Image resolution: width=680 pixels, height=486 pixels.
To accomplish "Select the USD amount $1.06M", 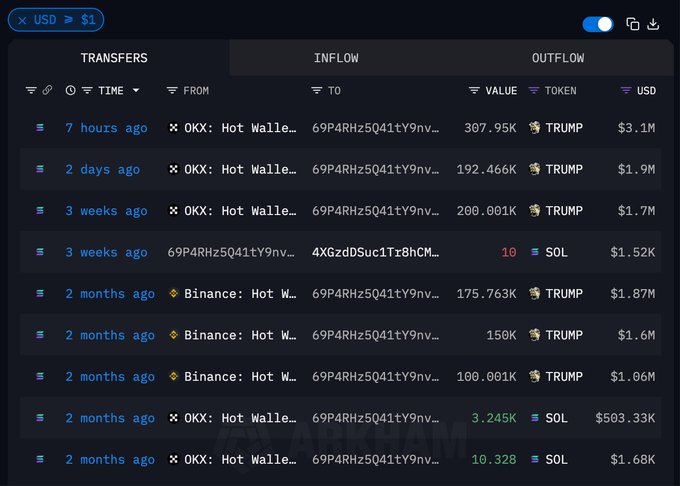I will click(x=632, y=376).
